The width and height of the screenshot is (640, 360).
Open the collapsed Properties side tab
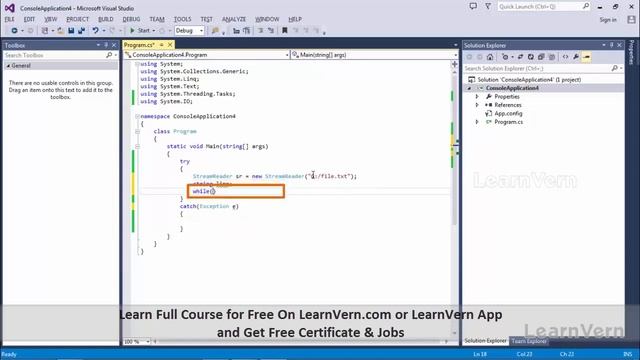tap(632, 52)
